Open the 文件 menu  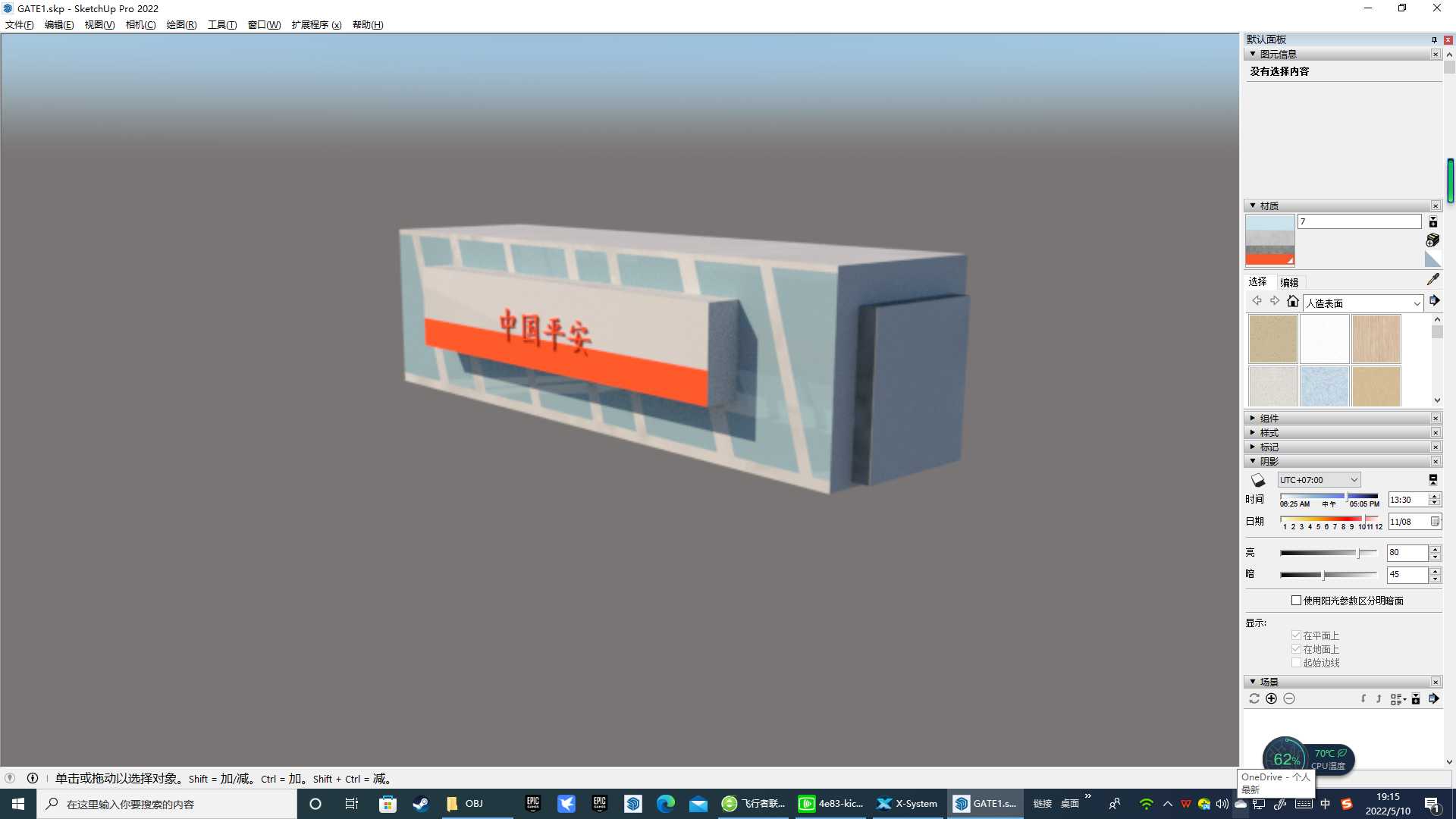coord(20,25)
